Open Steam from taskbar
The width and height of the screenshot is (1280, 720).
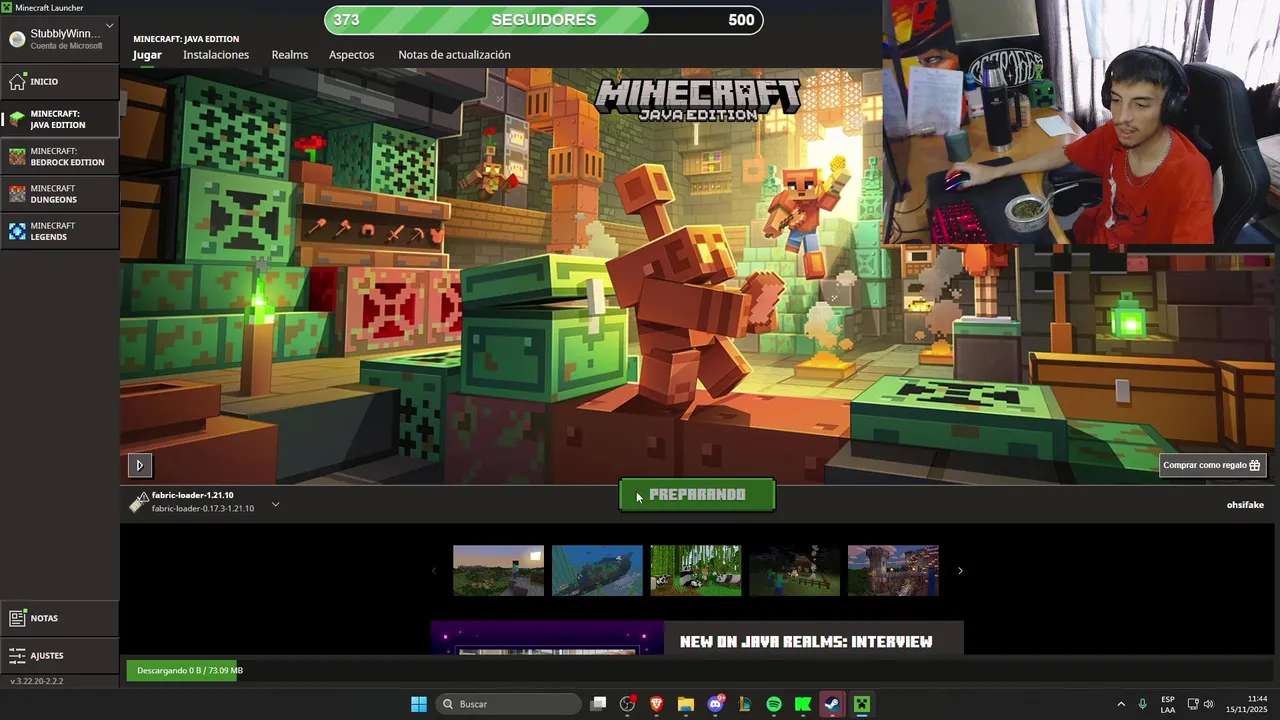pos(832,704)
